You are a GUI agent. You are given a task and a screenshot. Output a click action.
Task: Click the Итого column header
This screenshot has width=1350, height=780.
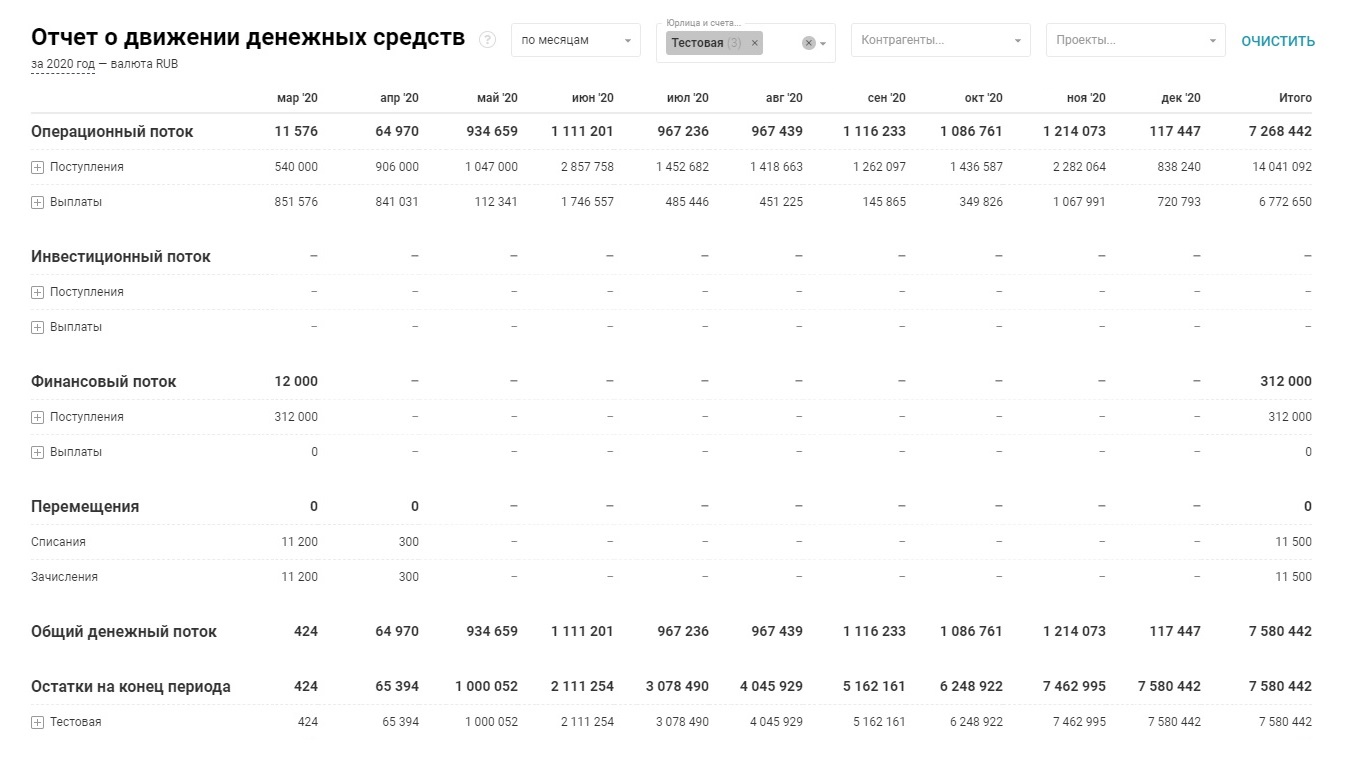coord(1295,98)
